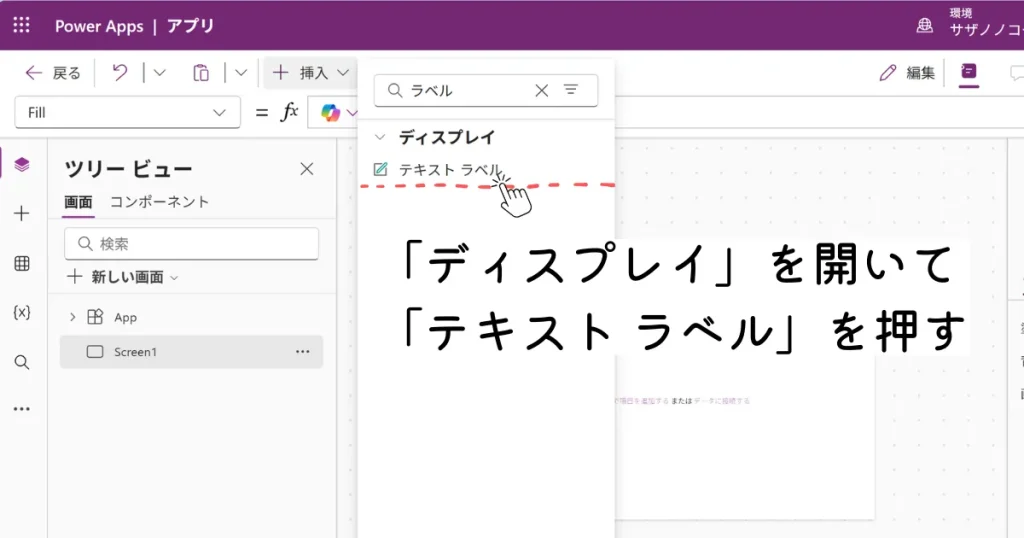Viewport: 1024px width, 538px height.
Task: Click the 戻る back button
Action: coord(53,73)
